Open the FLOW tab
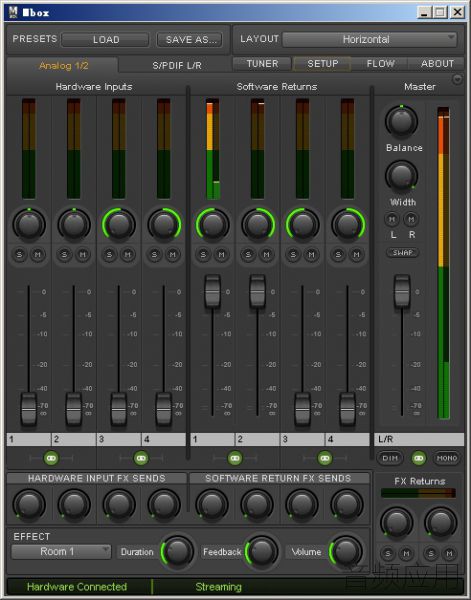This screenshot has width=471, height=600. [x=380, y=64]
